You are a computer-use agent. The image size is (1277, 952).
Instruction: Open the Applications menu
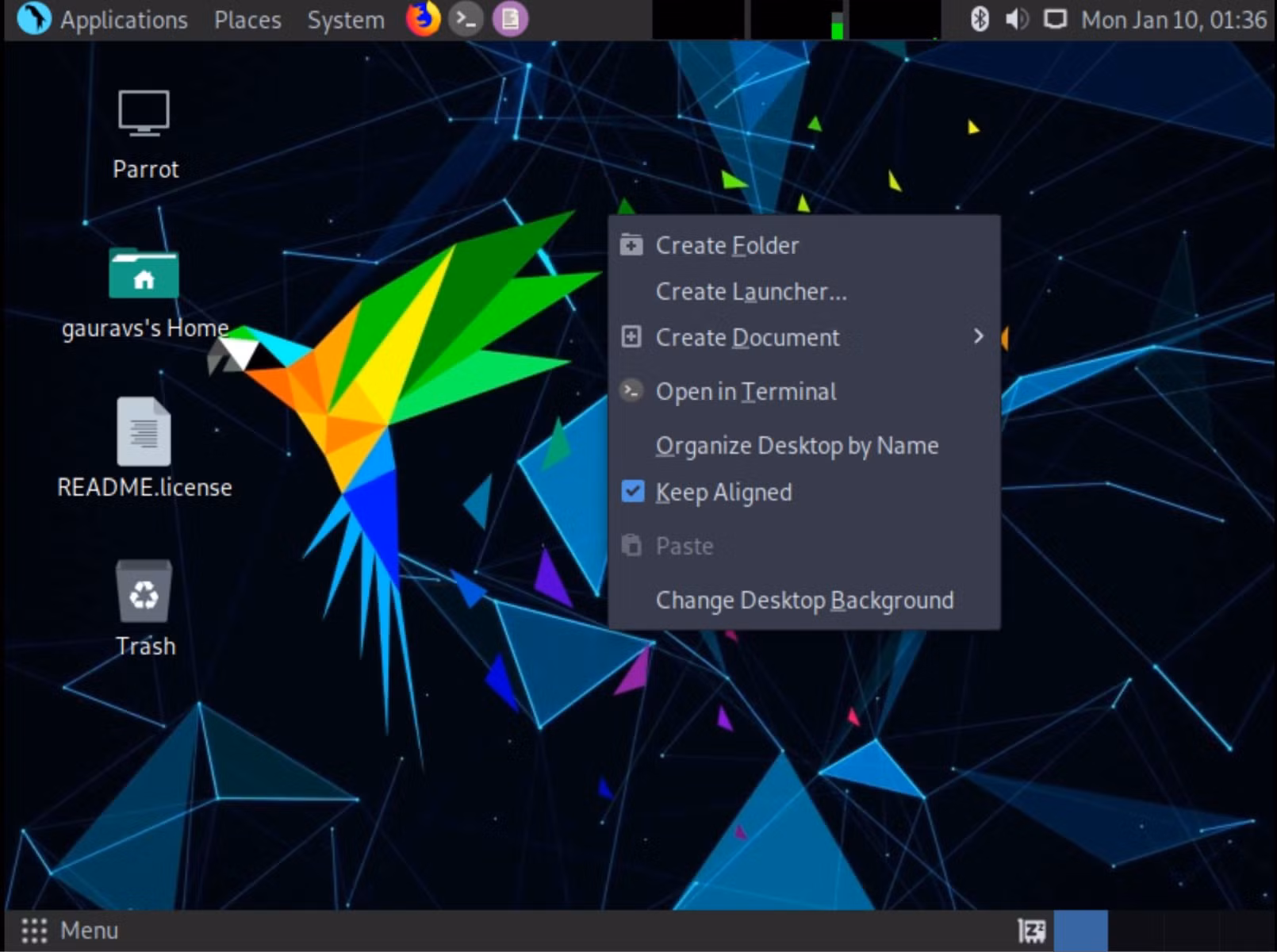[x=124, y=20]
